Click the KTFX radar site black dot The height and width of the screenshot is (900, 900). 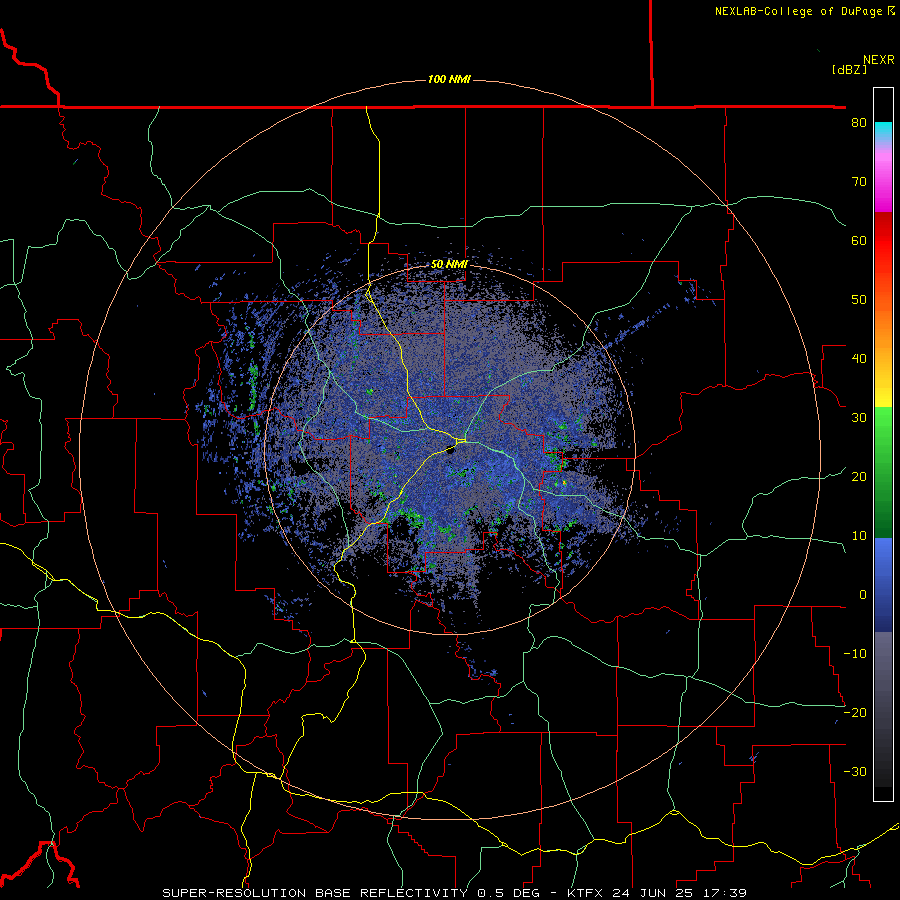pos(451,450)
